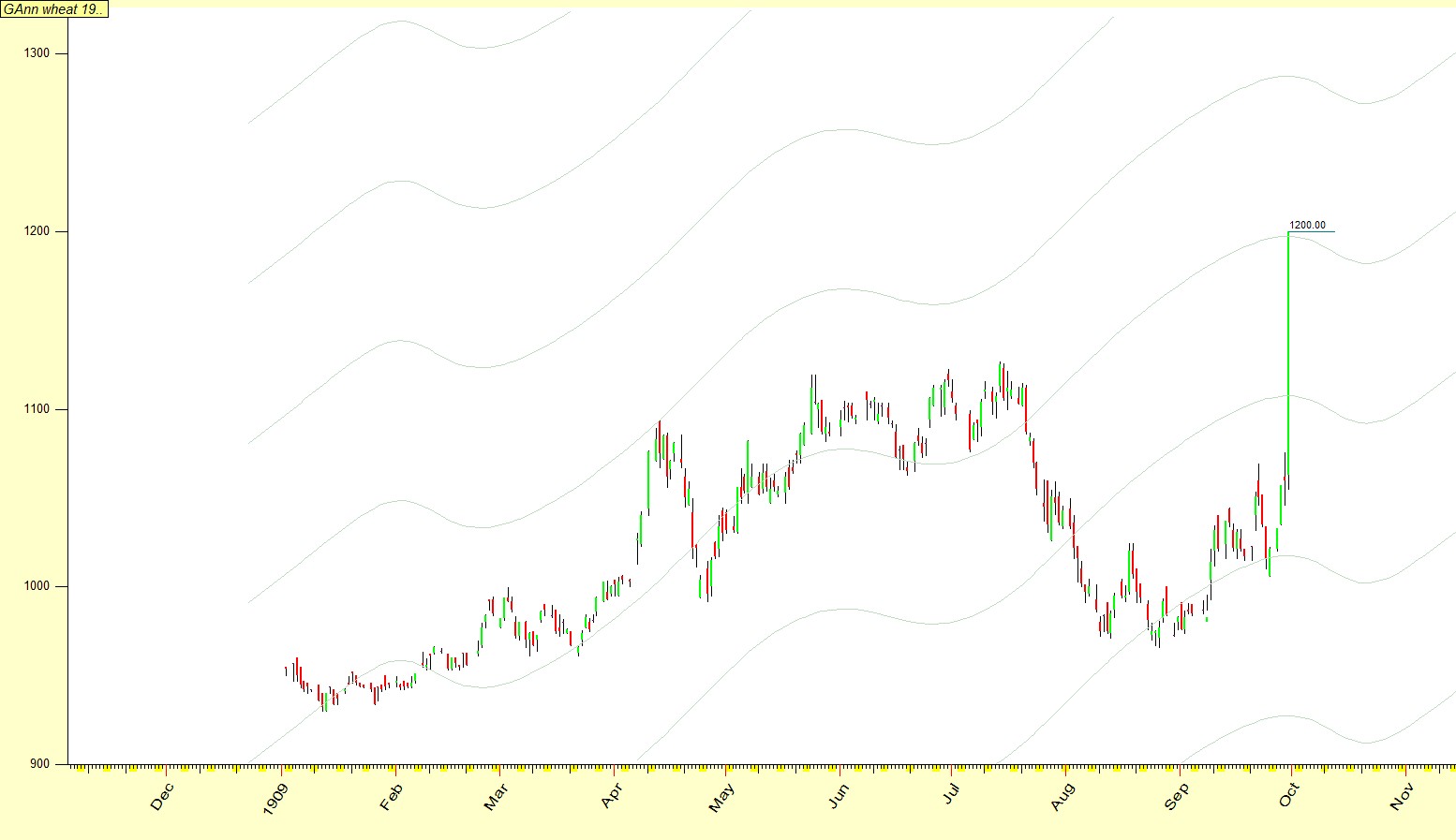The width and height of the screenshot is (1456, 840).
Task: Select the Sep month label
Action: (x=1177, y=796)
